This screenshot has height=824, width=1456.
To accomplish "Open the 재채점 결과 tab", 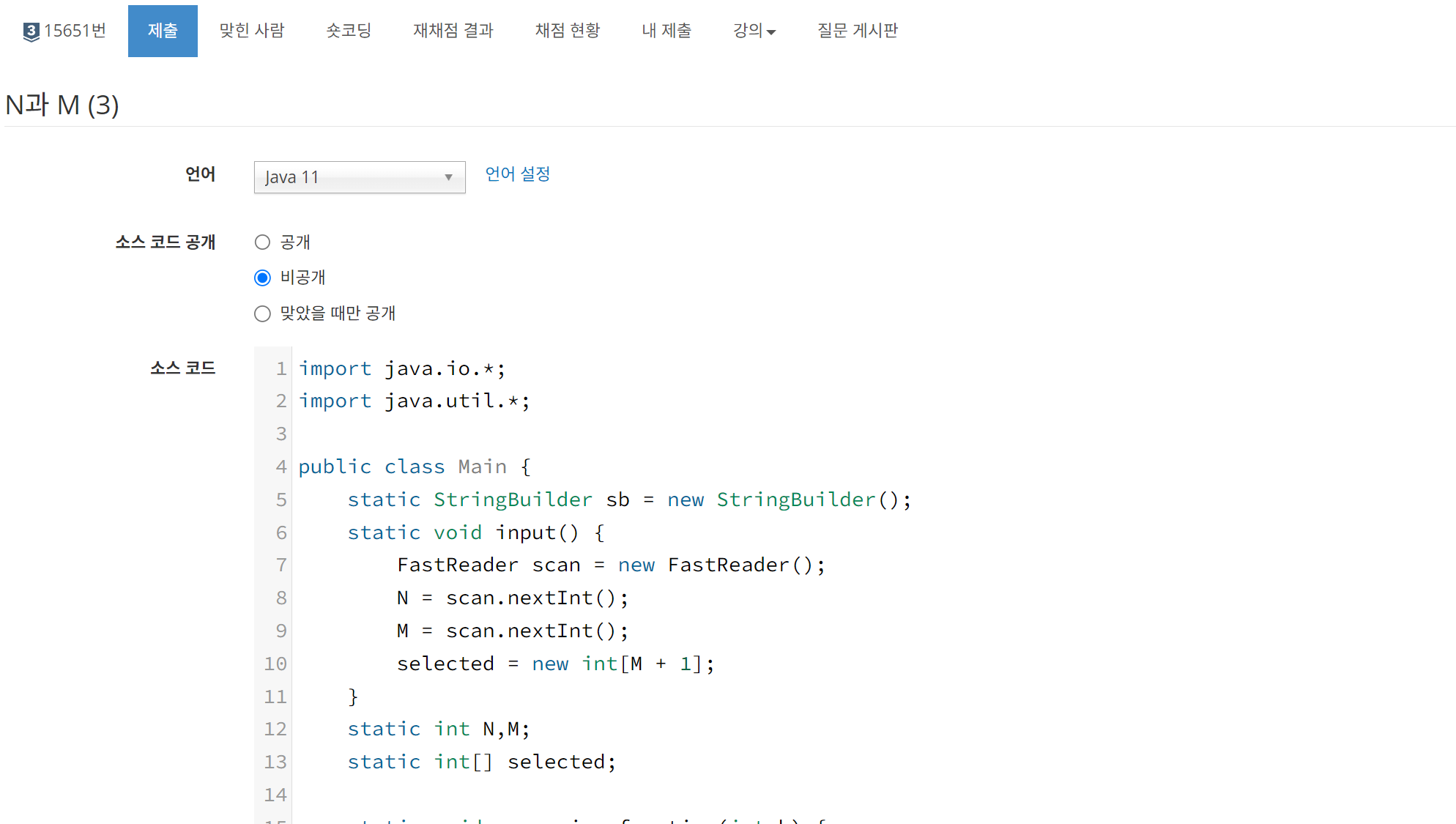I will pos(453,31).
